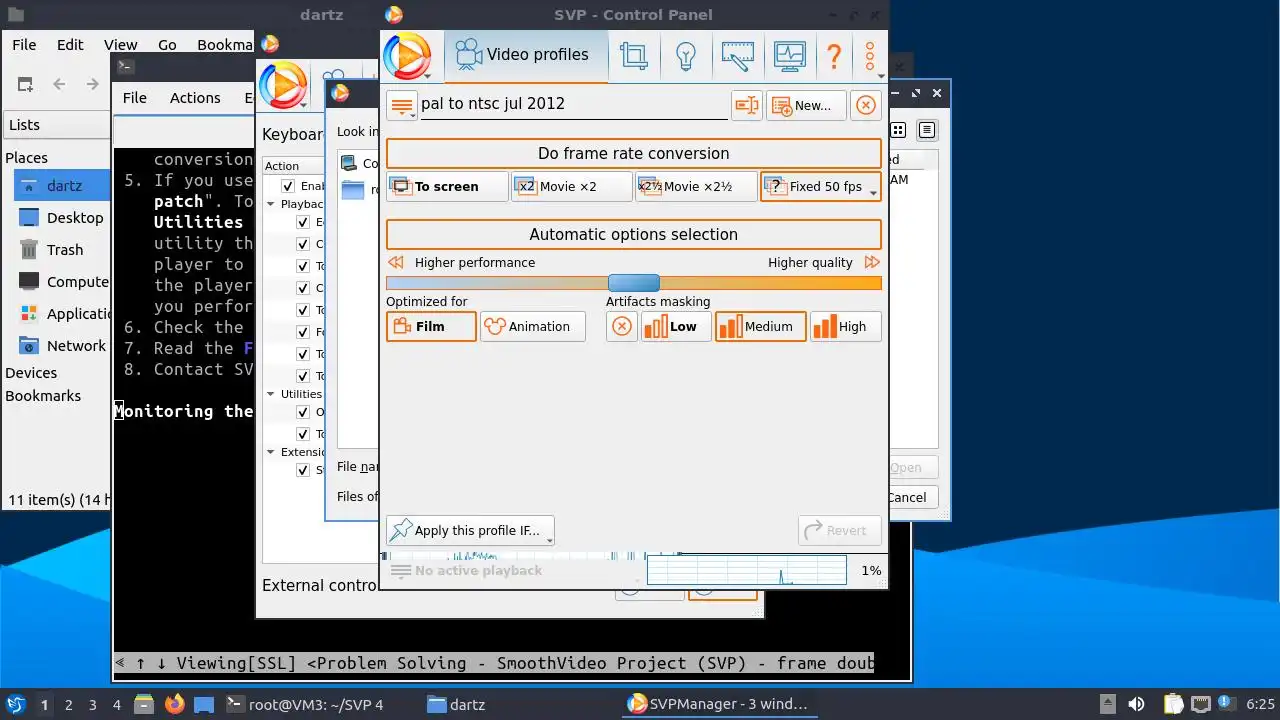Switch to workspace 3 on taskbar

tap(92, 705)
